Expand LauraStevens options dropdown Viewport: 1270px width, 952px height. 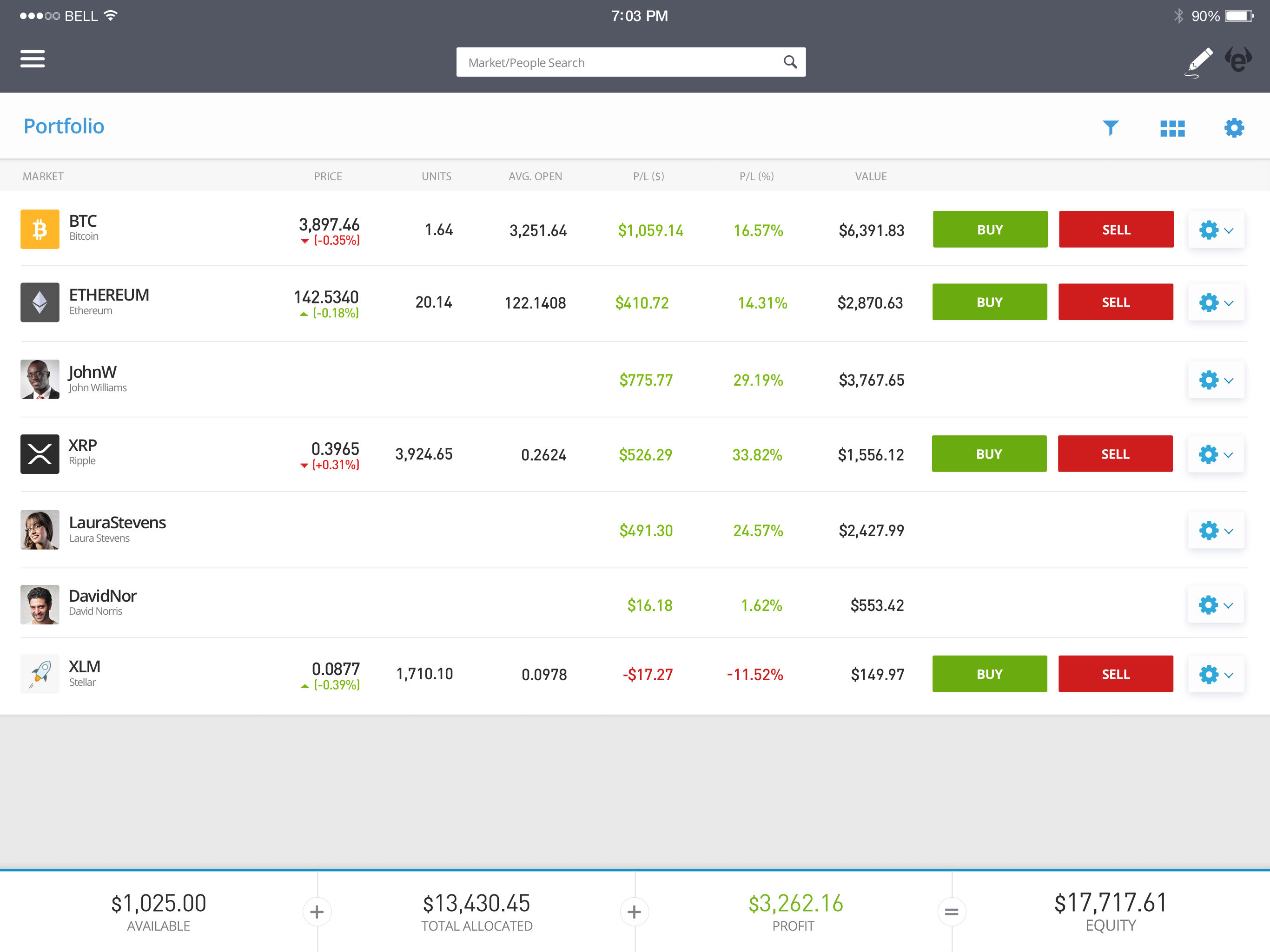click(1216, 531)
